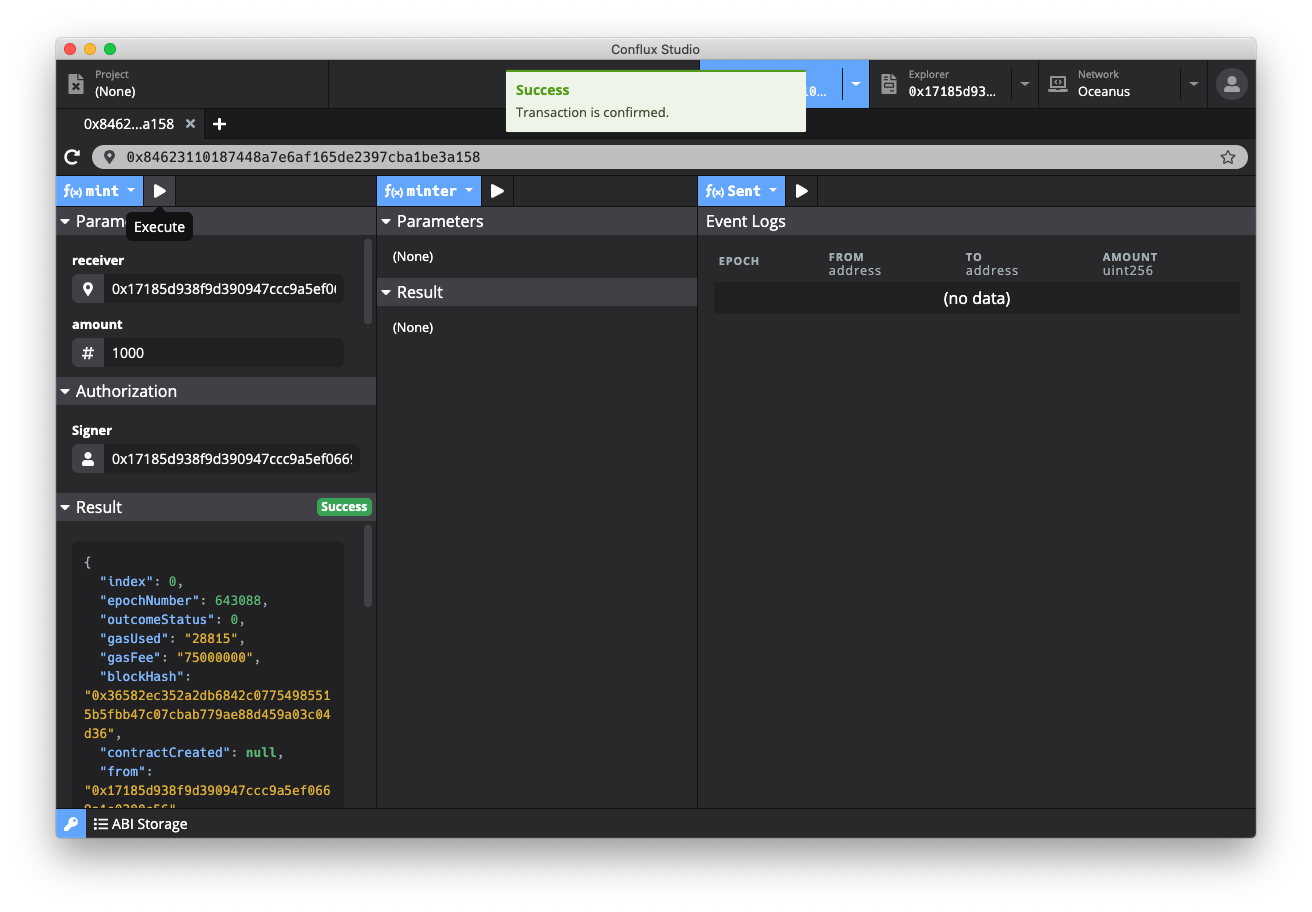Open the mint function dropdown
1312x912 pixels.
[x=100, y=191]
